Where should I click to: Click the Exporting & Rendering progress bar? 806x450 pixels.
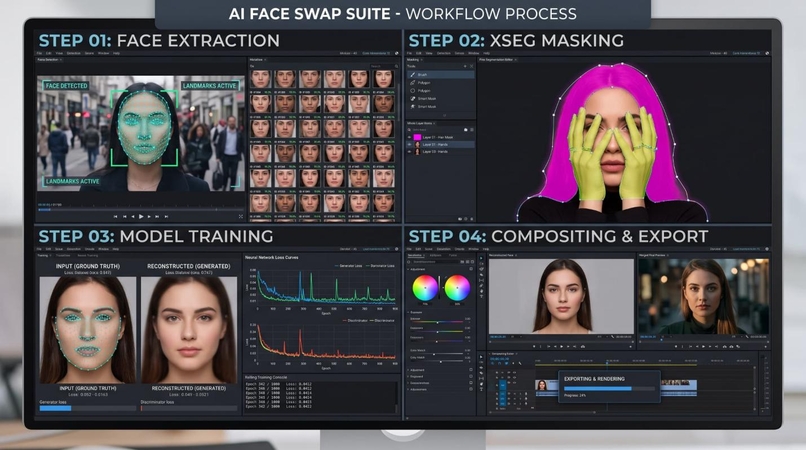coord(609,389)
